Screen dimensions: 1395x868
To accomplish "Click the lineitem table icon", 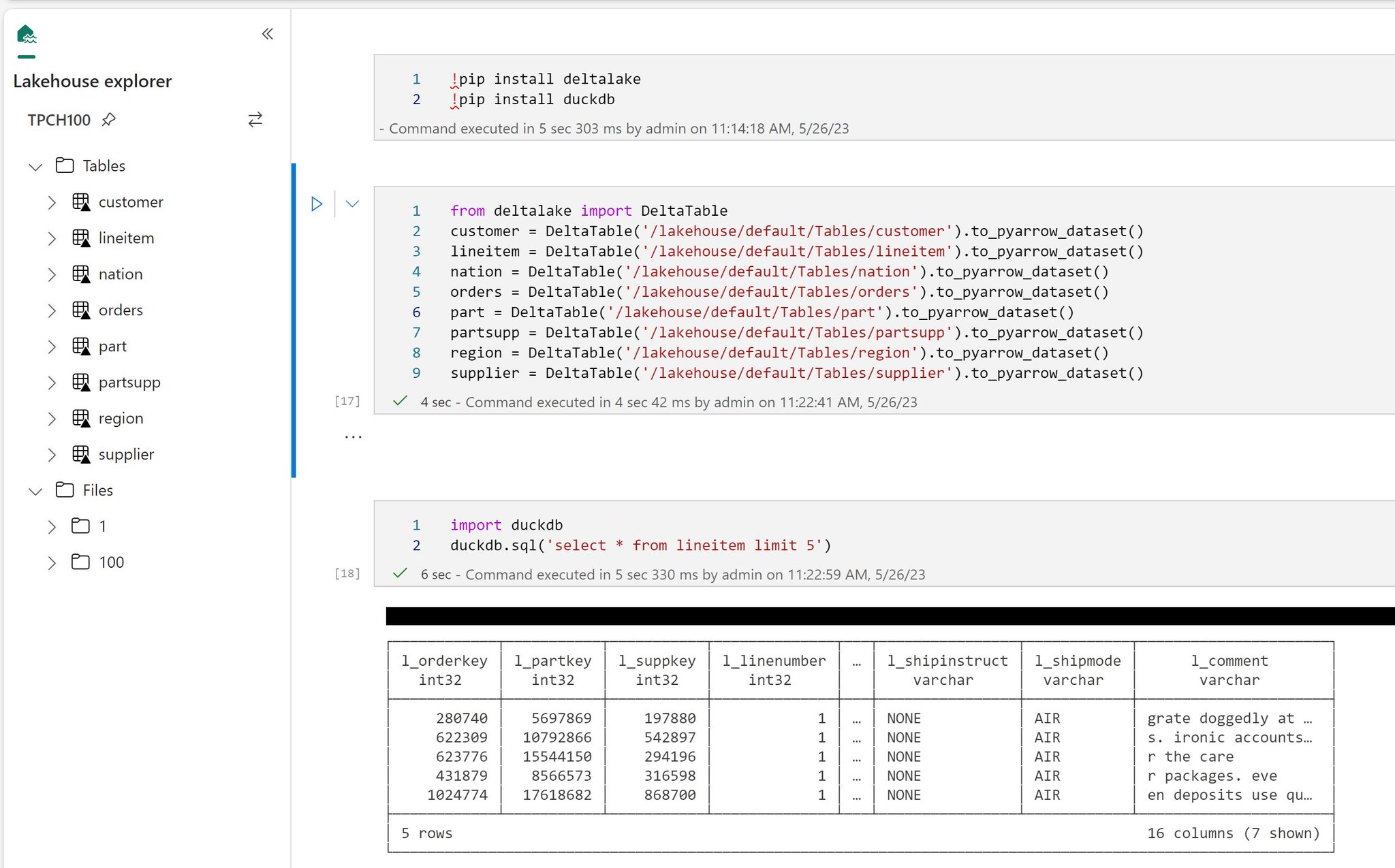I will [x=81, y=238].
